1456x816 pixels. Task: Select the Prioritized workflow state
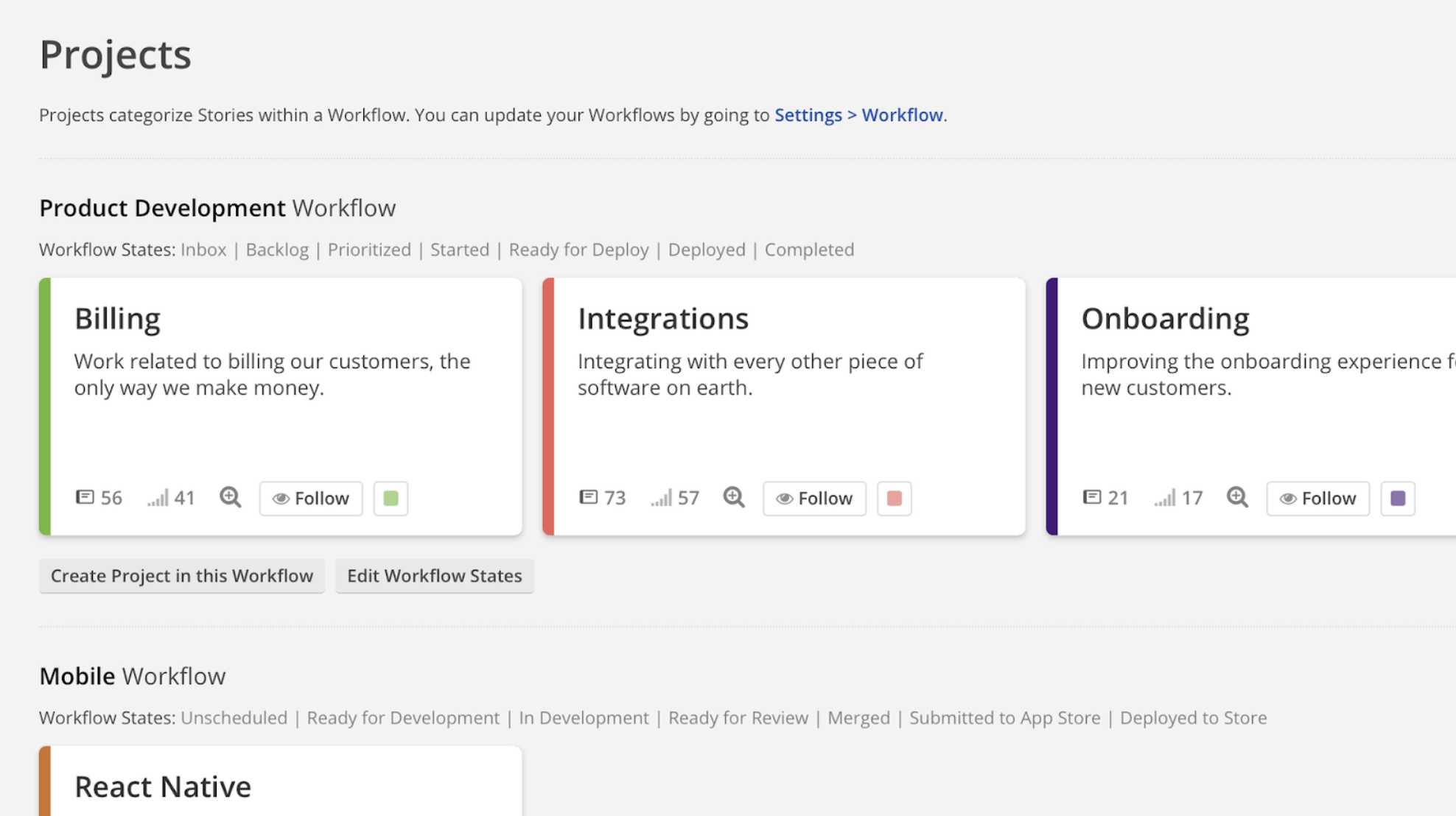click(x=369, y=250)
